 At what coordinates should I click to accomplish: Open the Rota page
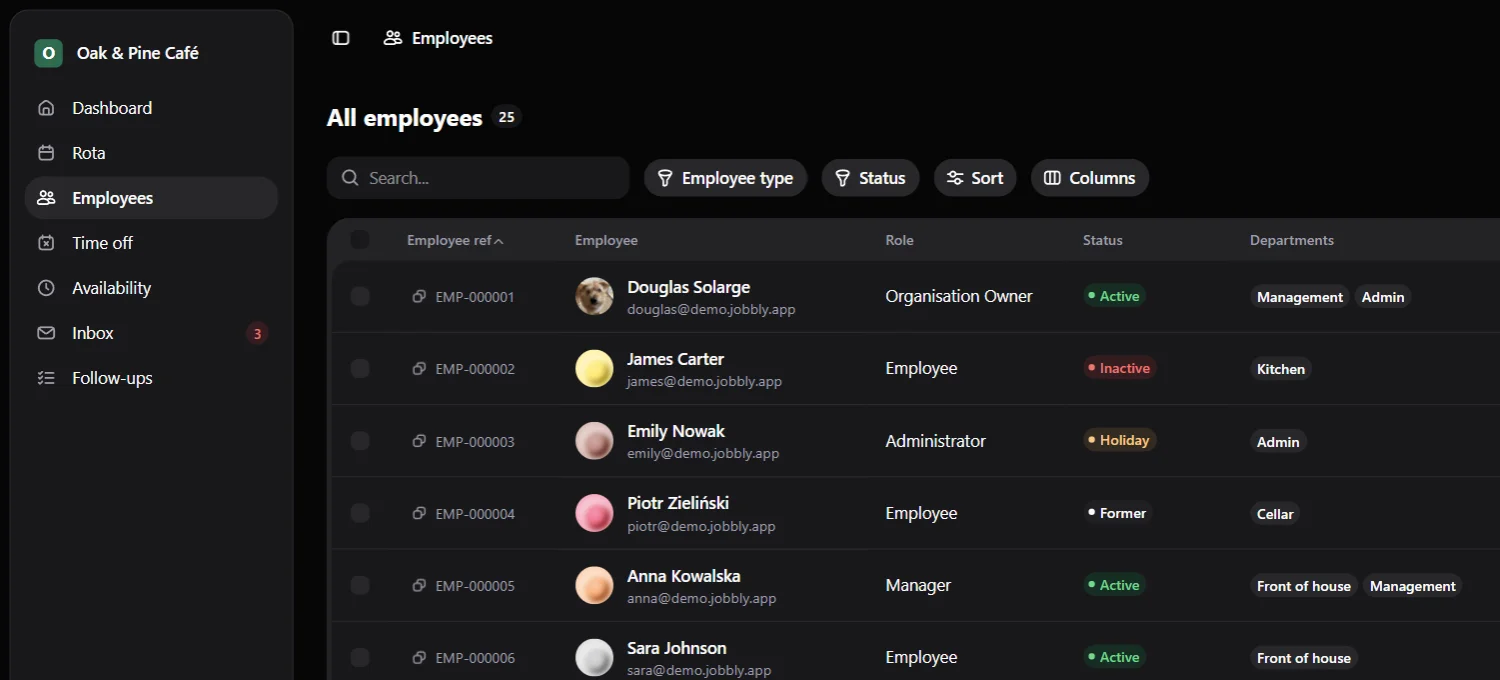coord(151,153)
